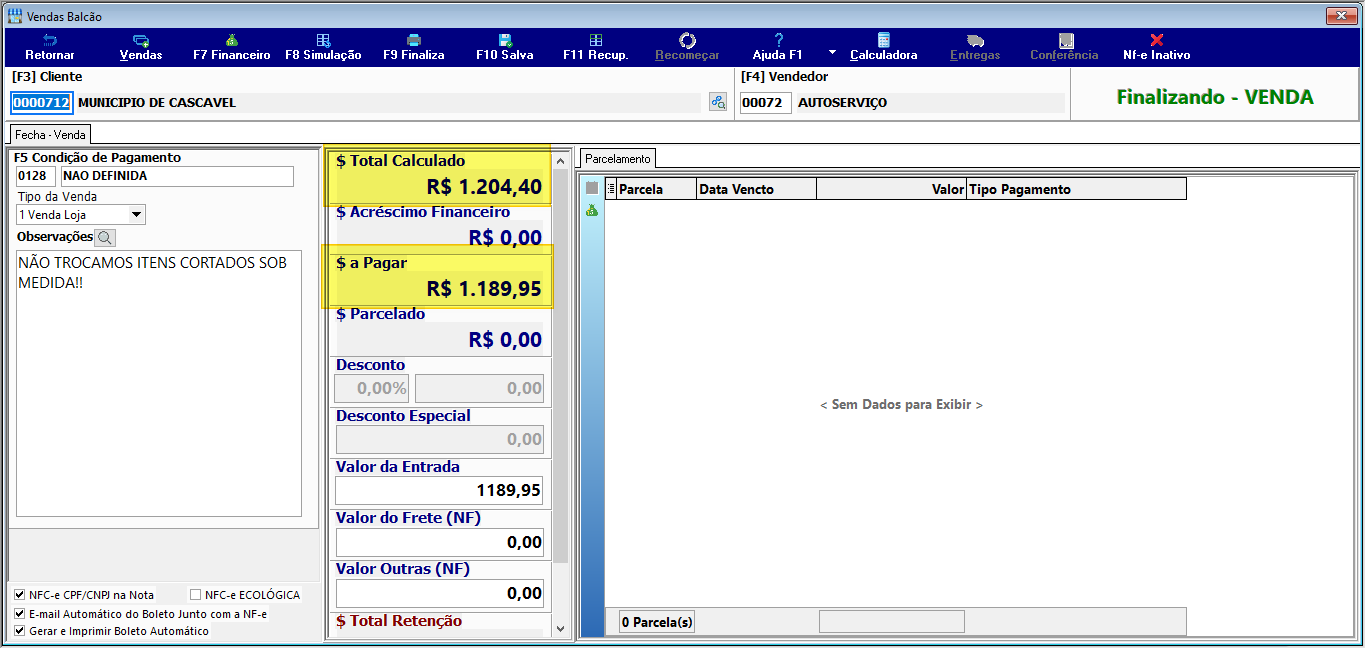Click the green money bag icon in the Parcelamento sidebar
Image resolution: width=1366 pixels, height=649 pixels.
(592, 210)
